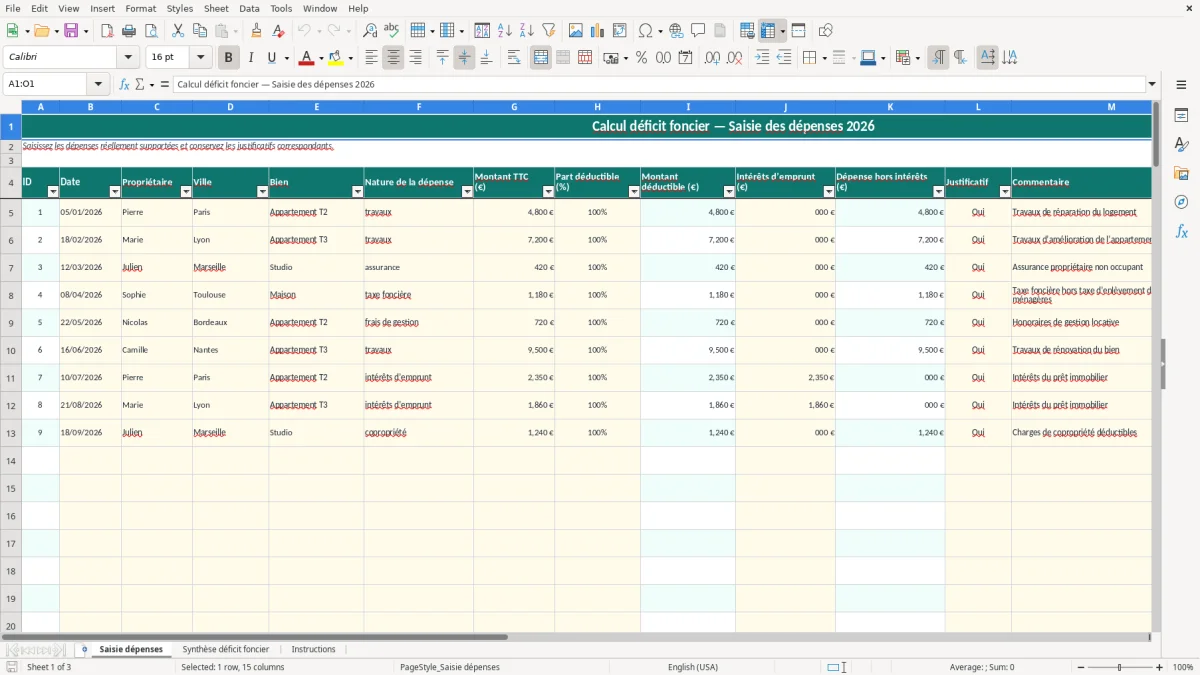Insert an image
The width and height of the screenshot is (1200, 675).
576,31
